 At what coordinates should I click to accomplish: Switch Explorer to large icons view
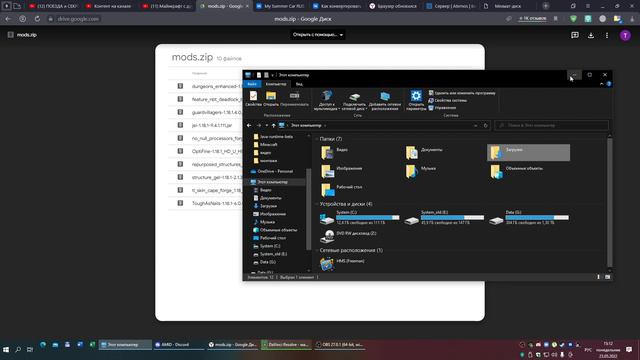pyautogui.click(x=607, y=277)
